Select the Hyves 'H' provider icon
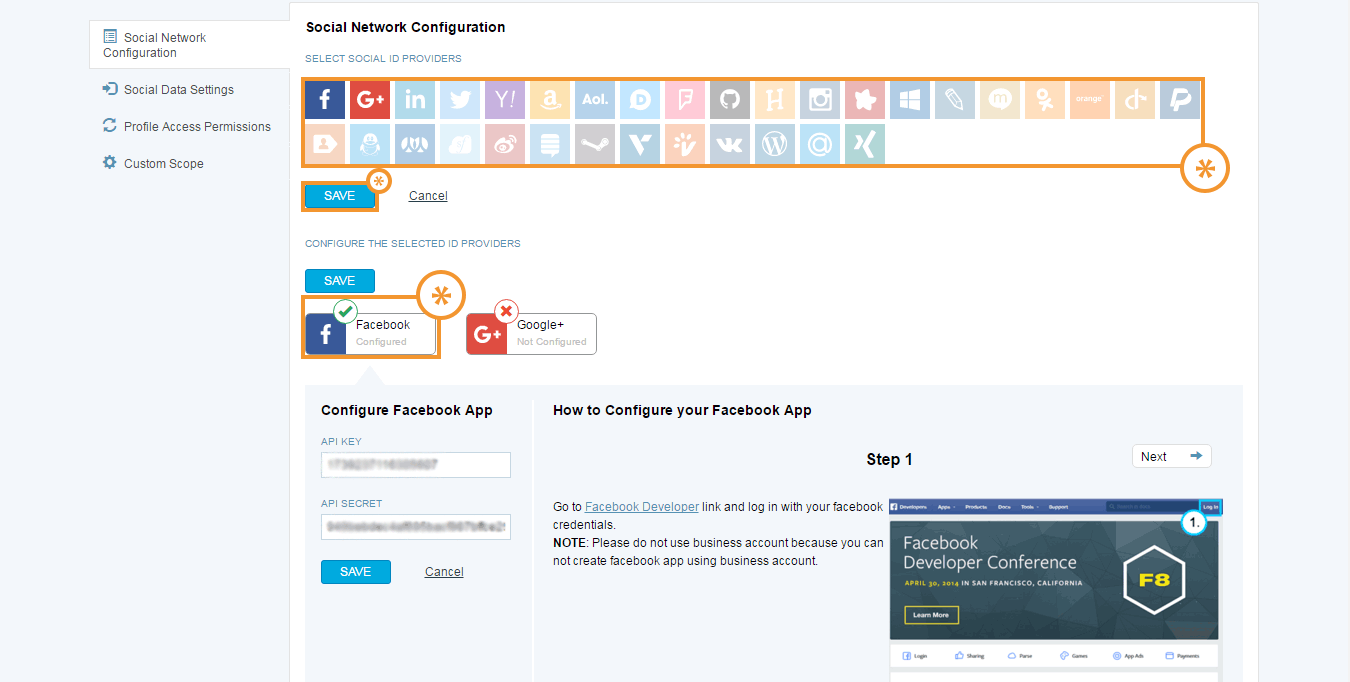 click(x=775, y=100)
